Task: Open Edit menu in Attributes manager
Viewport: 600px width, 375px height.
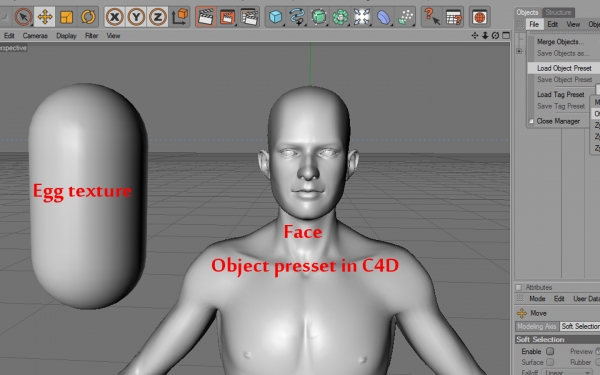Action: pos(559,298)
